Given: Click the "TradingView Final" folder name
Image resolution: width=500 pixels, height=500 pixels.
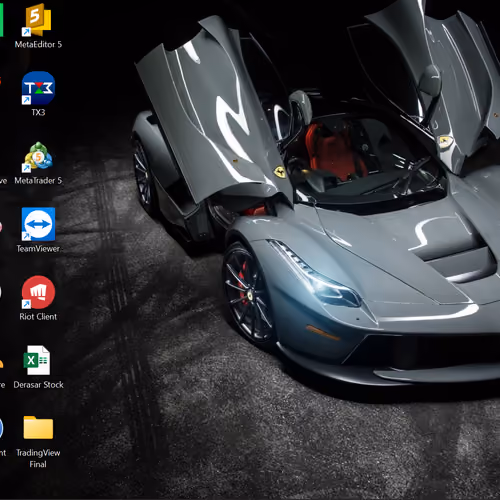Looking at the screenshot, I should 38,458.
